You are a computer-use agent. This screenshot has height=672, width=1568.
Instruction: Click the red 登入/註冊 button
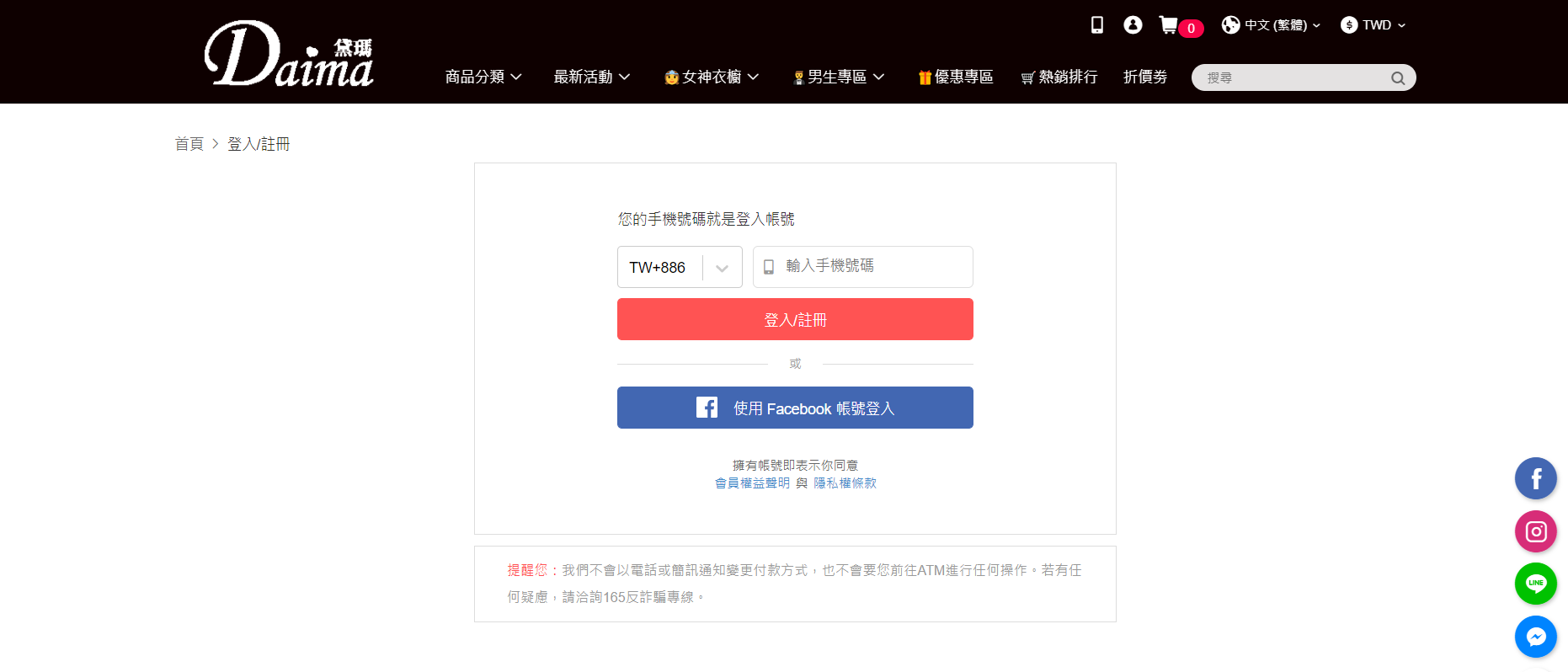795,319
